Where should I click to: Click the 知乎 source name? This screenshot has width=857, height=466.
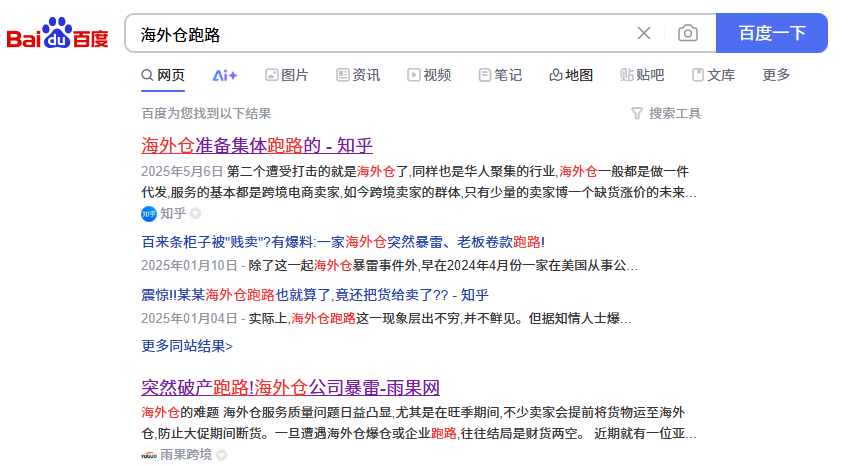click(173, 214)
